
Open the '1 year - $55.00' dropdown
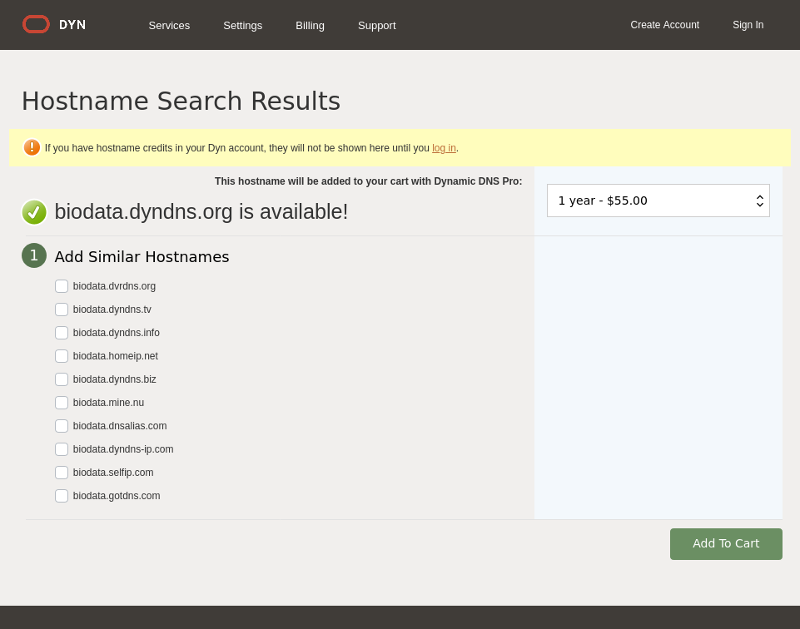coord(658,200)
